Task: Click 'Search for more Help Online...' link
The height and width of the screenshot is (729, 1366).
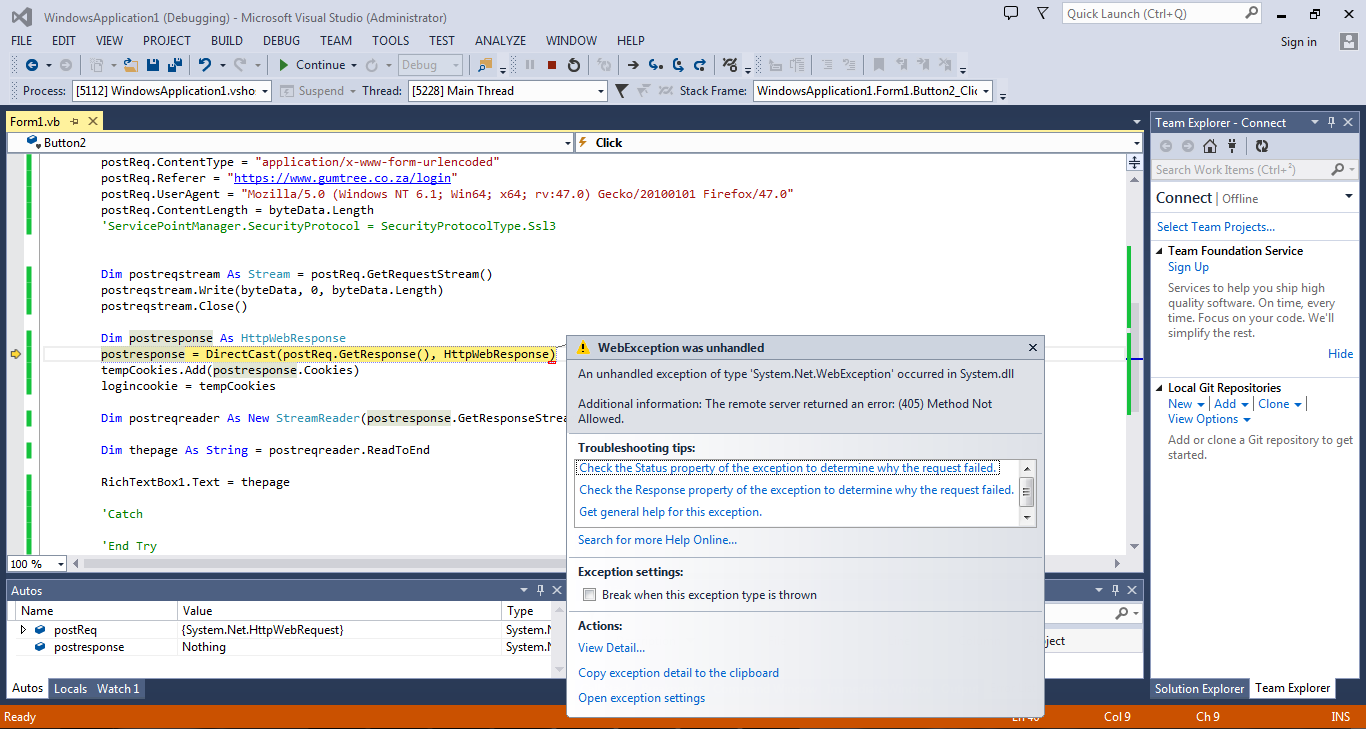Action: pyautogui.click(x=657, y=540)
